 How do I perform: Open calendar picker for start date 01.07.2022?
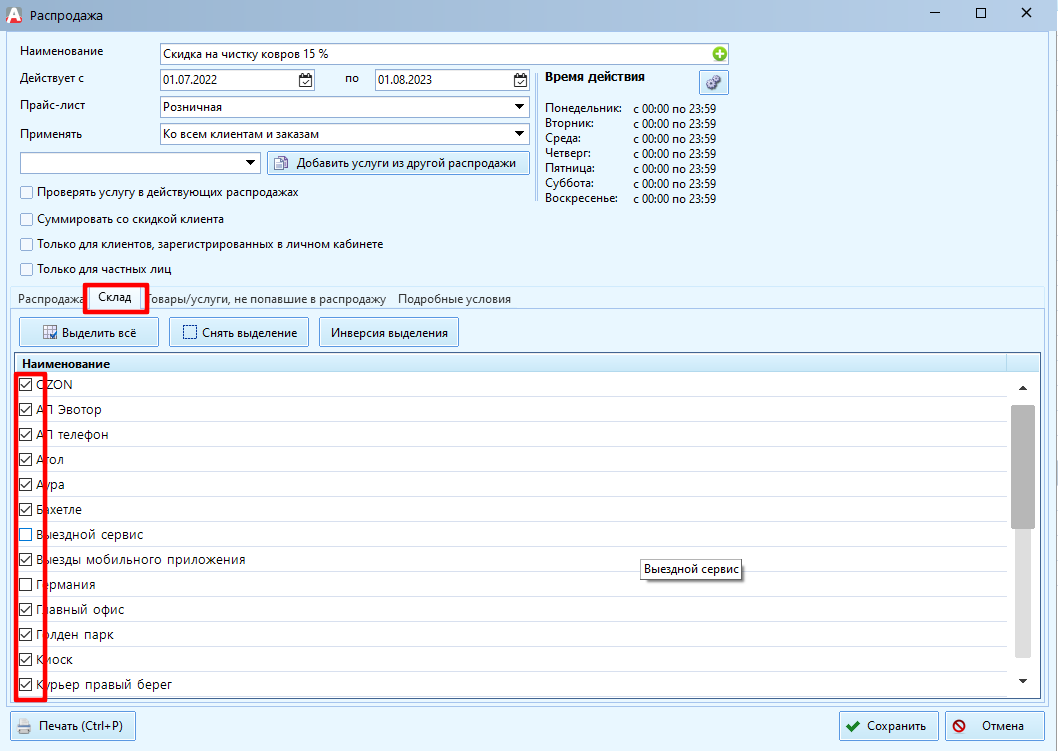[306, 80]
